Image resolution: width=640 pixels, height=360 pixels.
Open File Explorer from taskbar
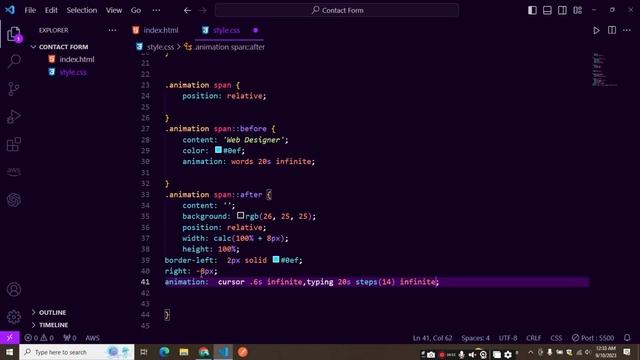click(184, 352)
